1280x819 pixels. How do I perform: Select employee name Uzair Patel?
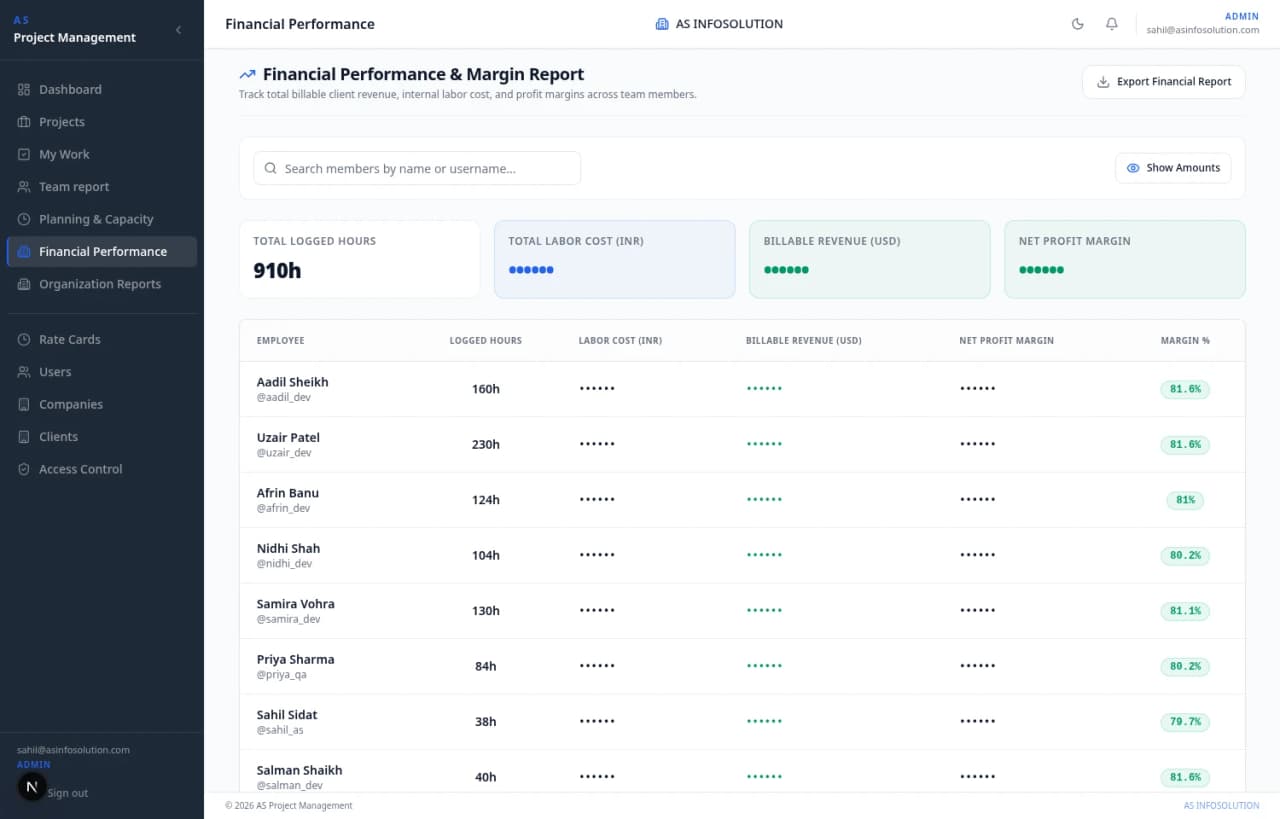(288, 437)
